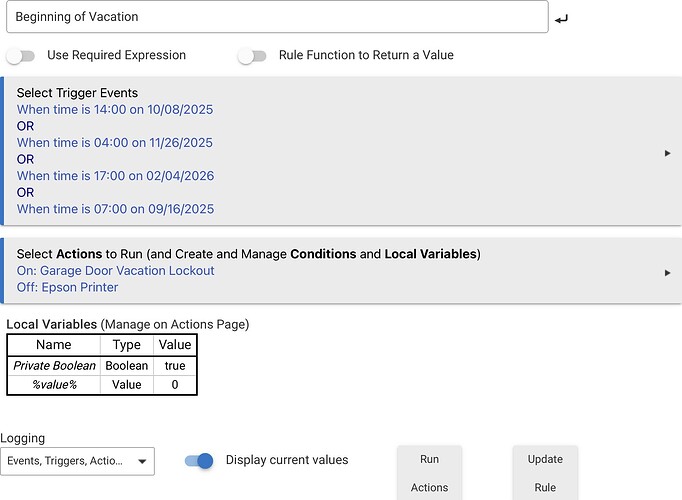682x500 pixels.
Task: Click the Local Variables heading text
Action: (52, 324)
